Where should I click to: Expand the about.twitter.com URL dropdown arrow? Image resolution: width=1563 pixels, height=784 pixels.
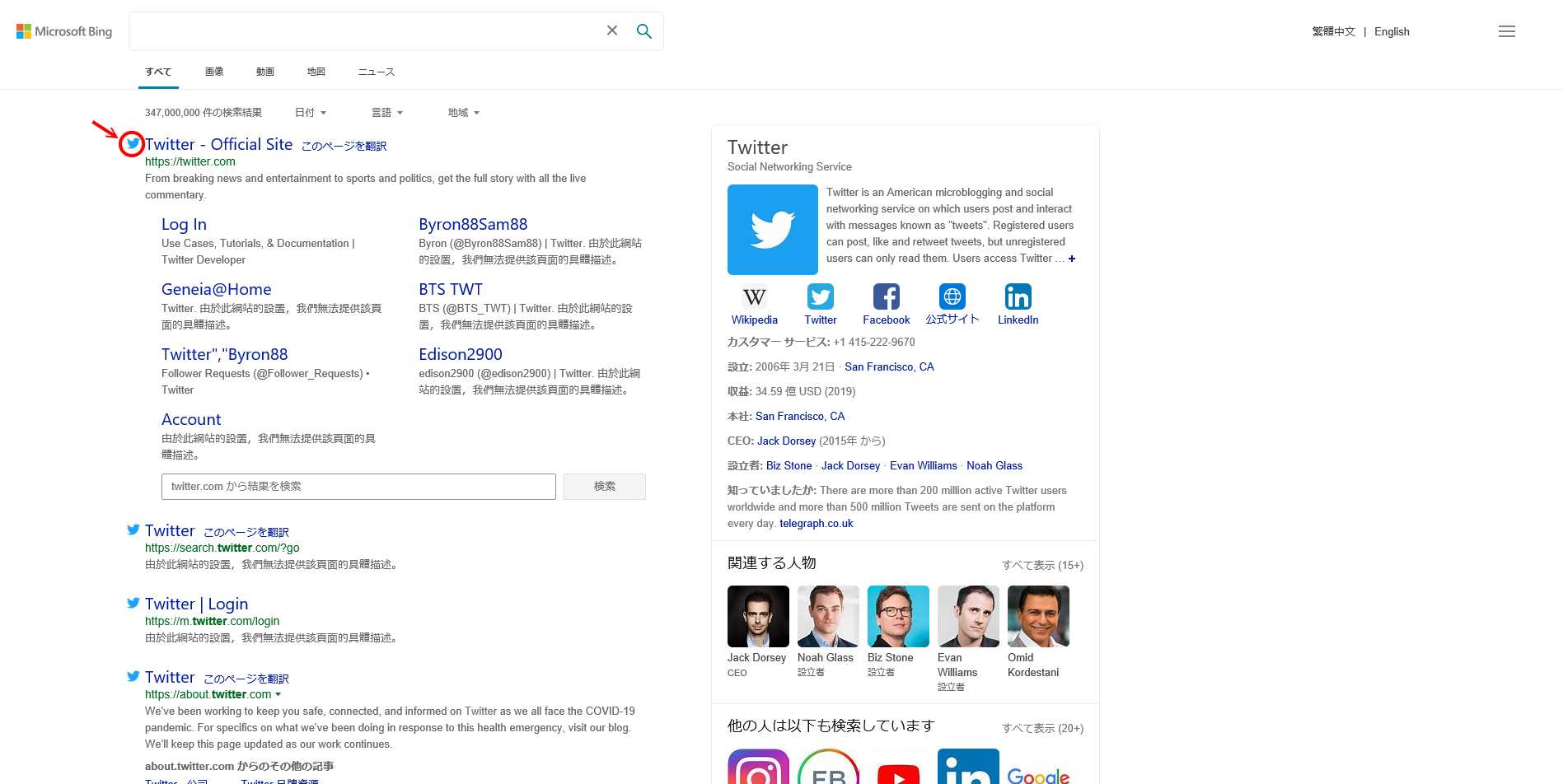pos(278,695)
